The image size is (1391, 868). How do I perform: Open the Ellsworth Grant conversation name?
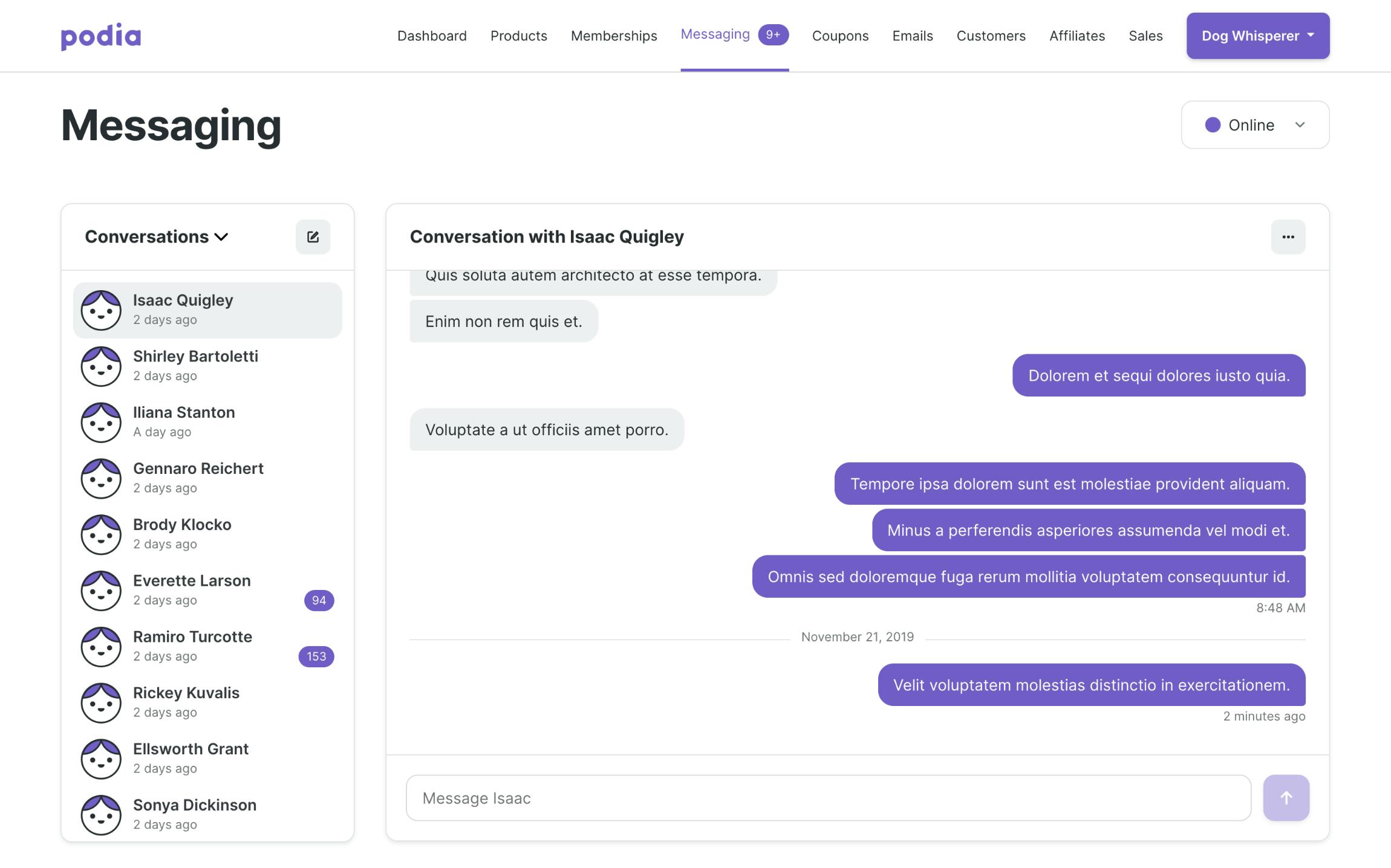pos(191,750)
